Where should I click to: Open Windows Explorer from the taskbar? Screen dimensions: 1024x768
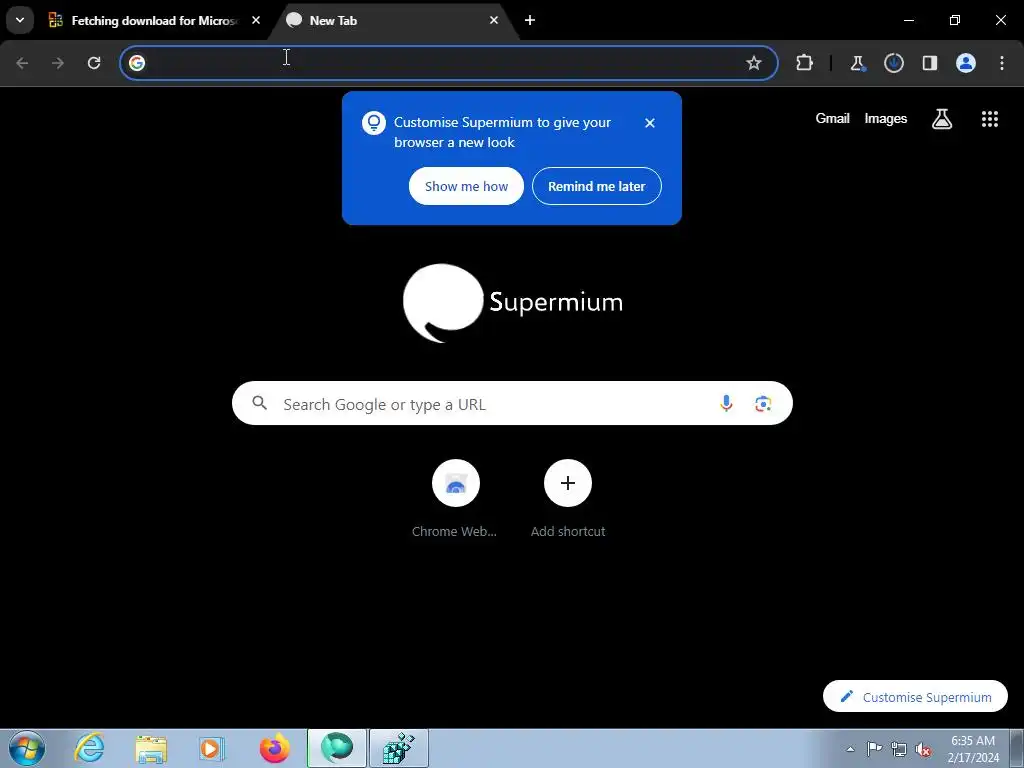click(151, 748)
